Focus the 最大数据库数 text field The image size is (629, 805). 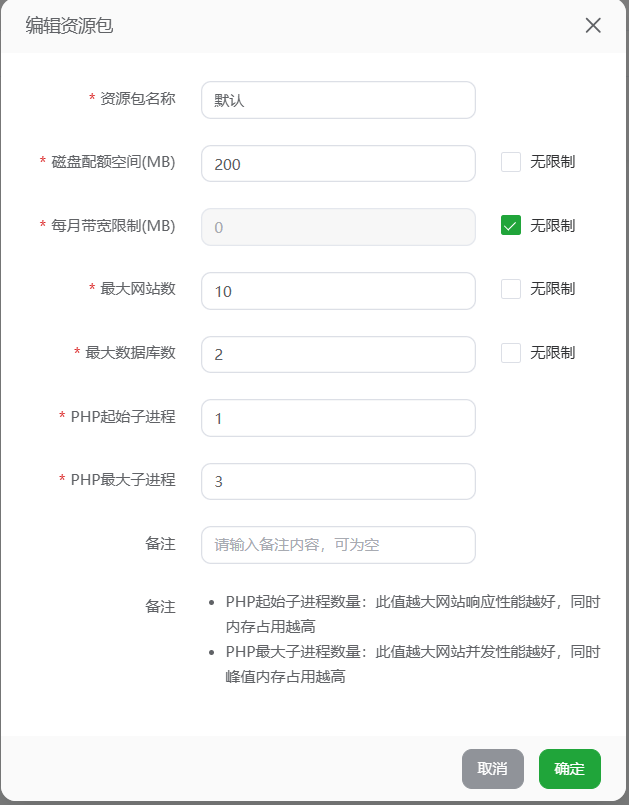click(x=338, y=355)
